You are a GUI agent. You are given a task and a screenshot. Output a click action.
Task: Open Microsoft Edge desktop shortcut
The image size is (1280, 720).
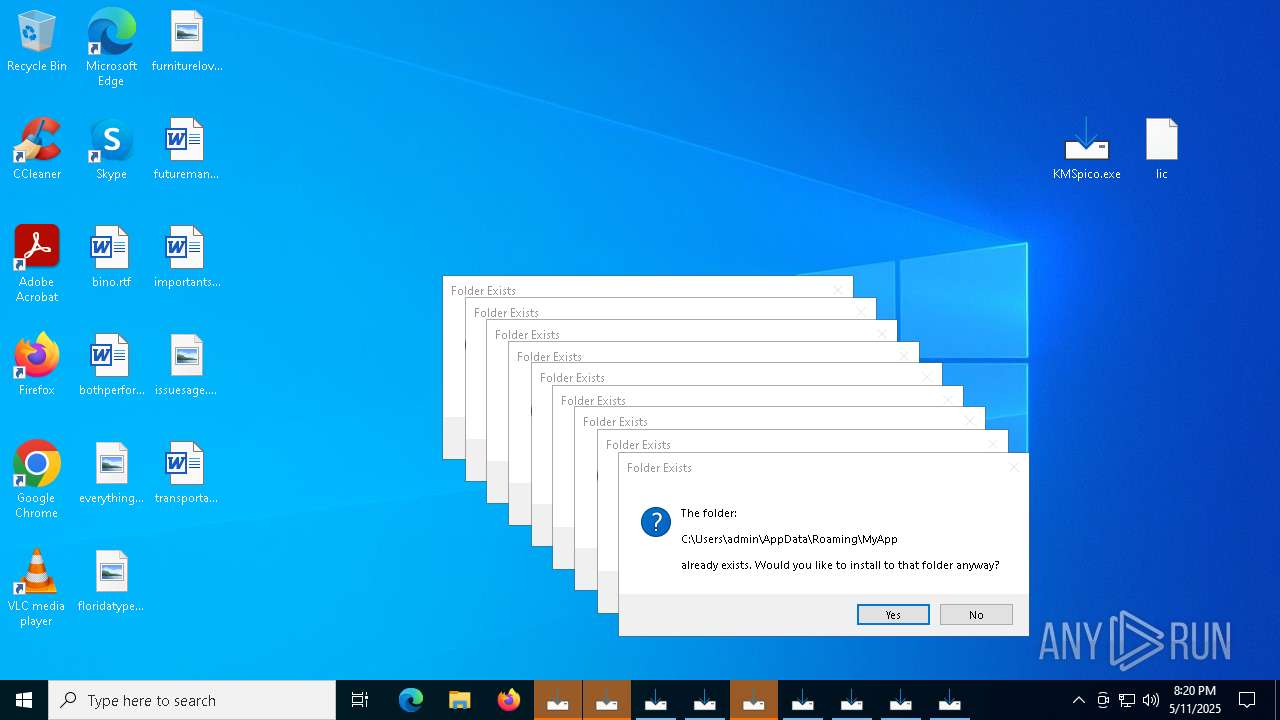(111, 48)
